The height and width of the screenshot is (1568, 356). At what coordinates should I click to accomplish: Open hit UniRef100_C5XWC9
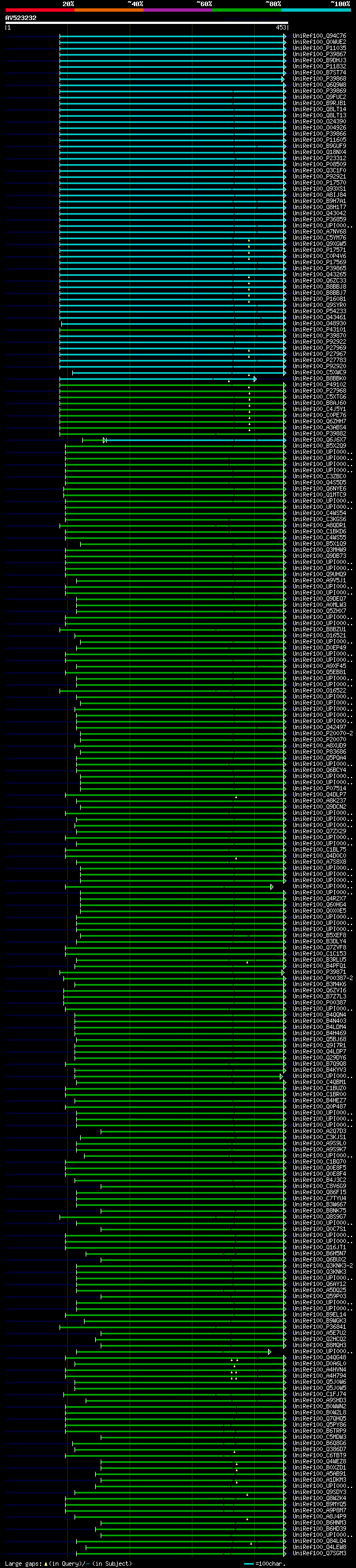tap(319, 373)
